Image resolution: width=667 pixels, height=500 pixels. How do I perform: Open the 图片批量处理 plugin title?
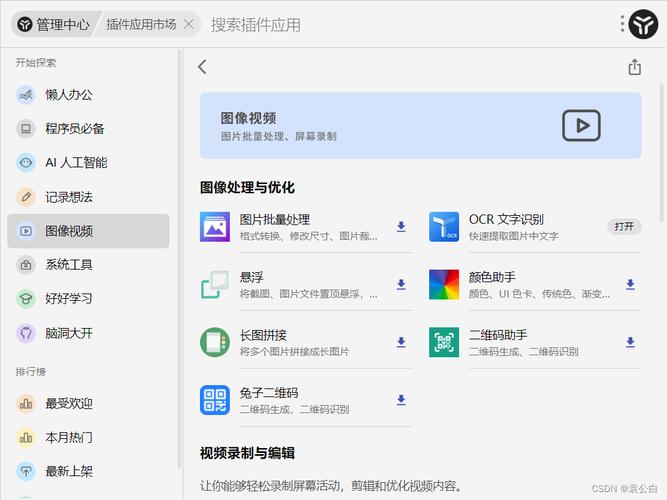[275, 220]
